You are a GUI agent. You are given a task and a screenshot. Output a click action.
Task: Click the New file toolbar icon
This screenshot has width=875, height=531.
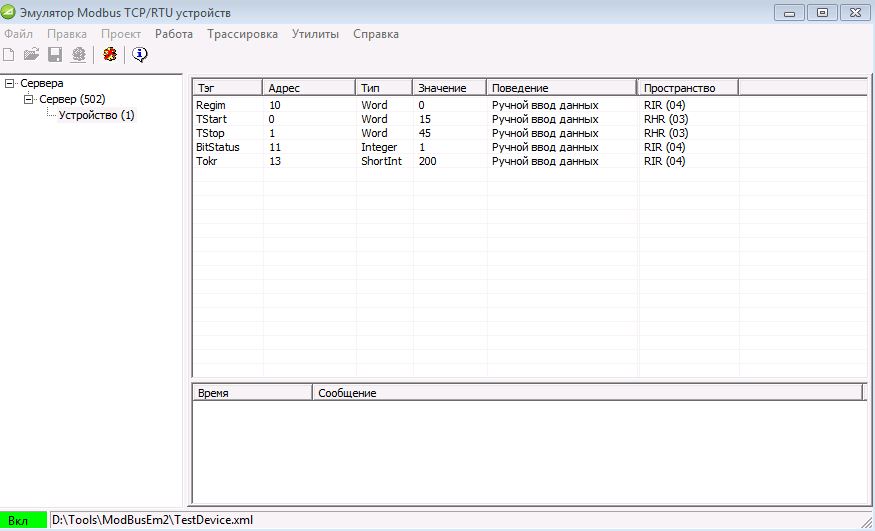[9, 55]
